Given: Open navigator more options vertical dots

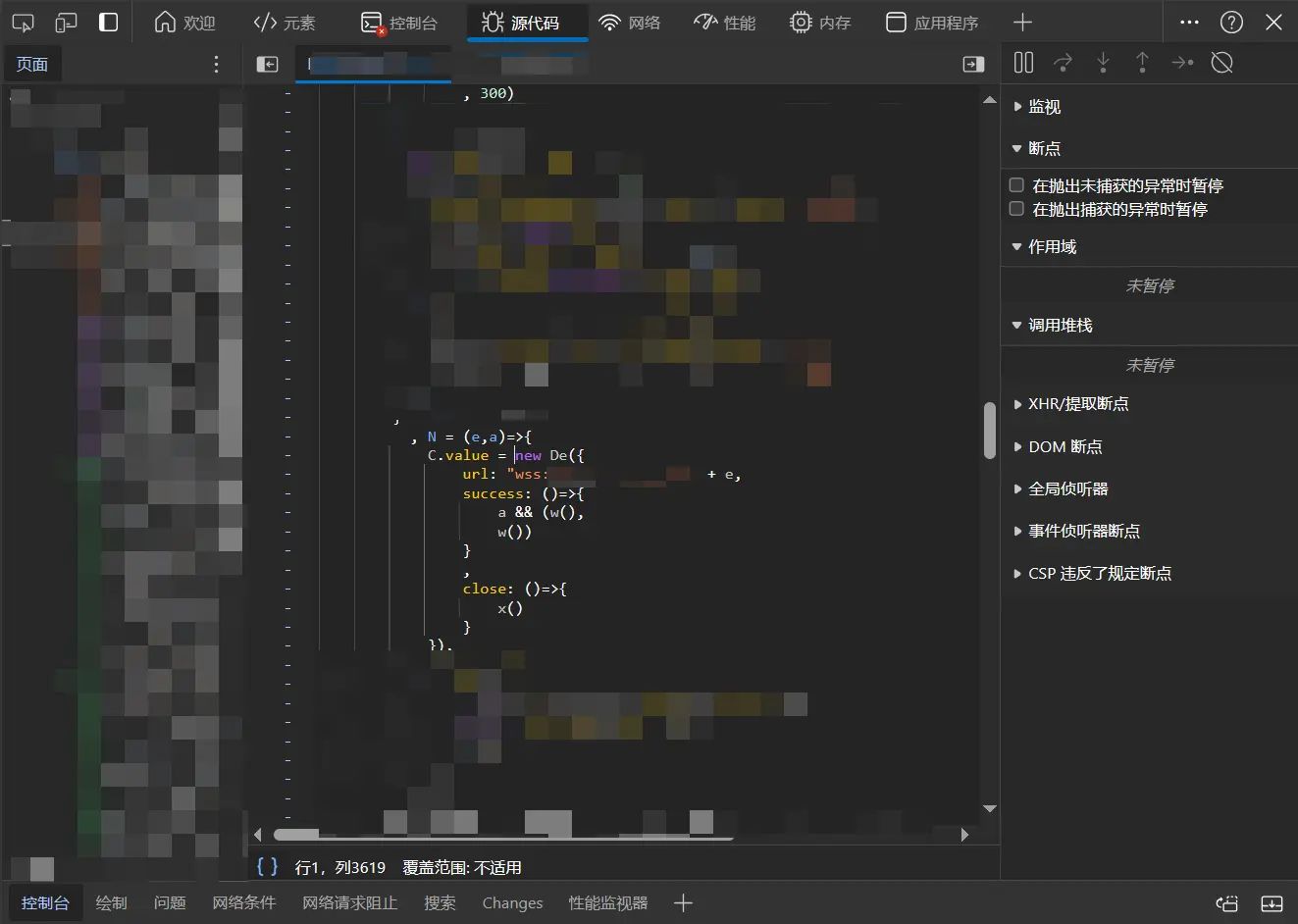Looking at the screenshot, I should coord(216,64).
